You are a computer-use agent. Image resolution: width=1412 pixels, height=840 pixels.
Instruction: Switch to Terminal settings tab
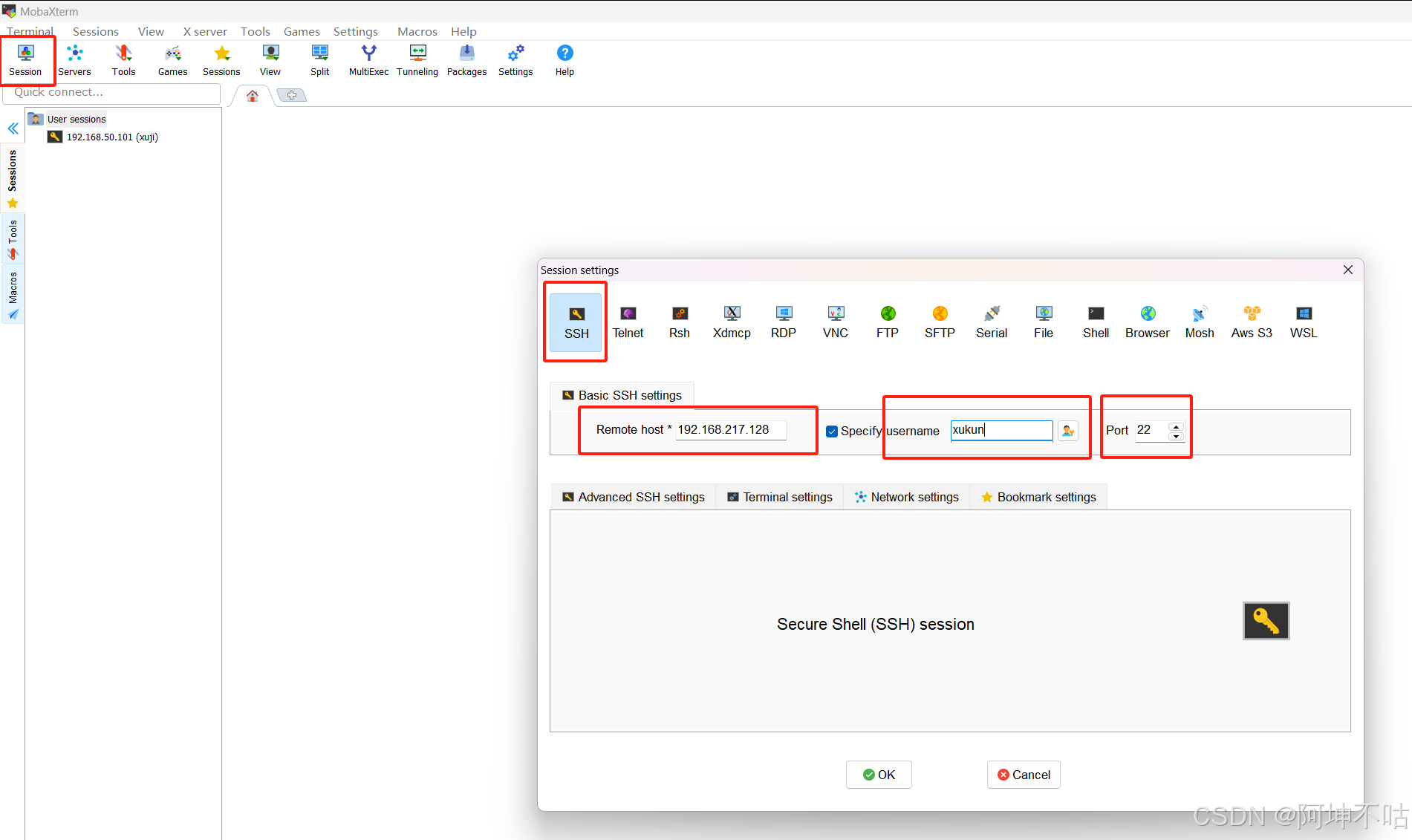tap(780, 497)
